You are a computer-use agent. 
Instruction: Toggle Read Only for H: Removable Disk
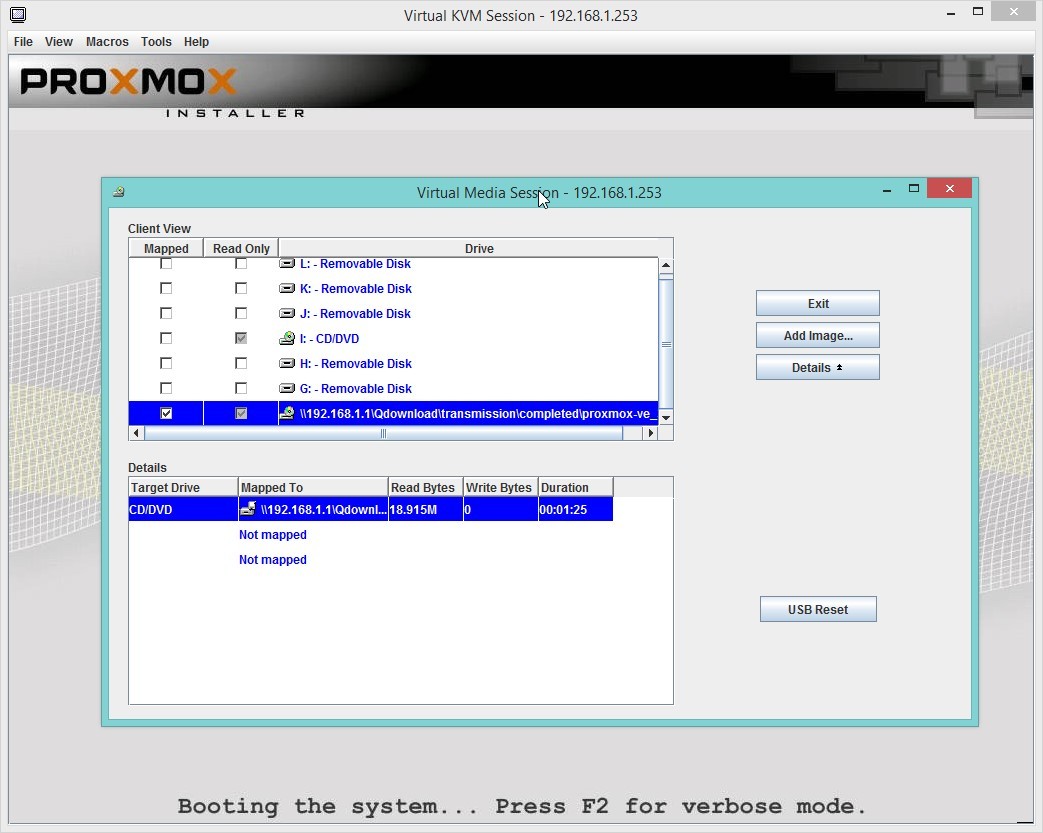(241, 363)
